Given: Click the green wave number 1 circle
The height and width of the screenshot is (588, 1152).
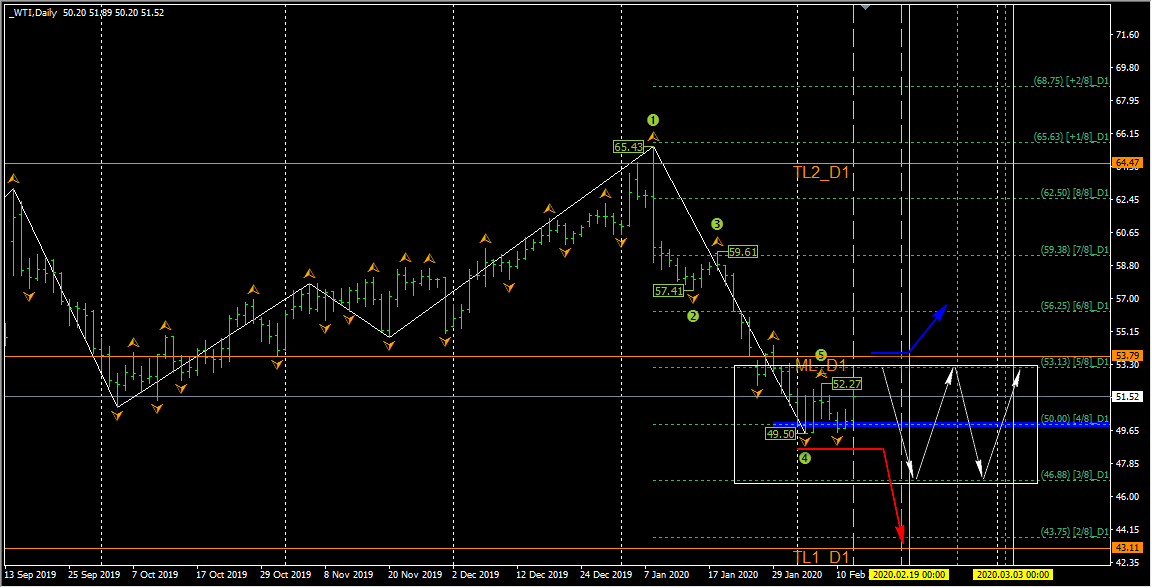Looking at the screenshot, I should pyautogui.click(x=652, y=120).
